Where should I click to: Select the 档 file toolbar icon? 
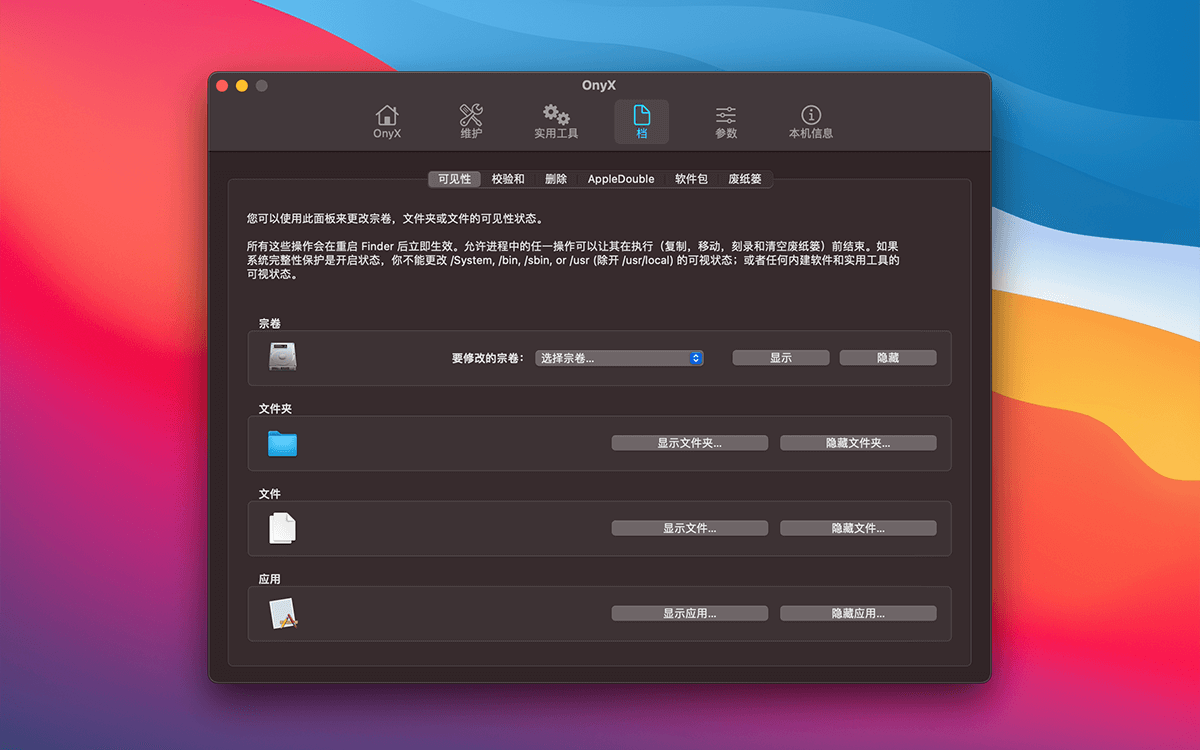(641, 122)
